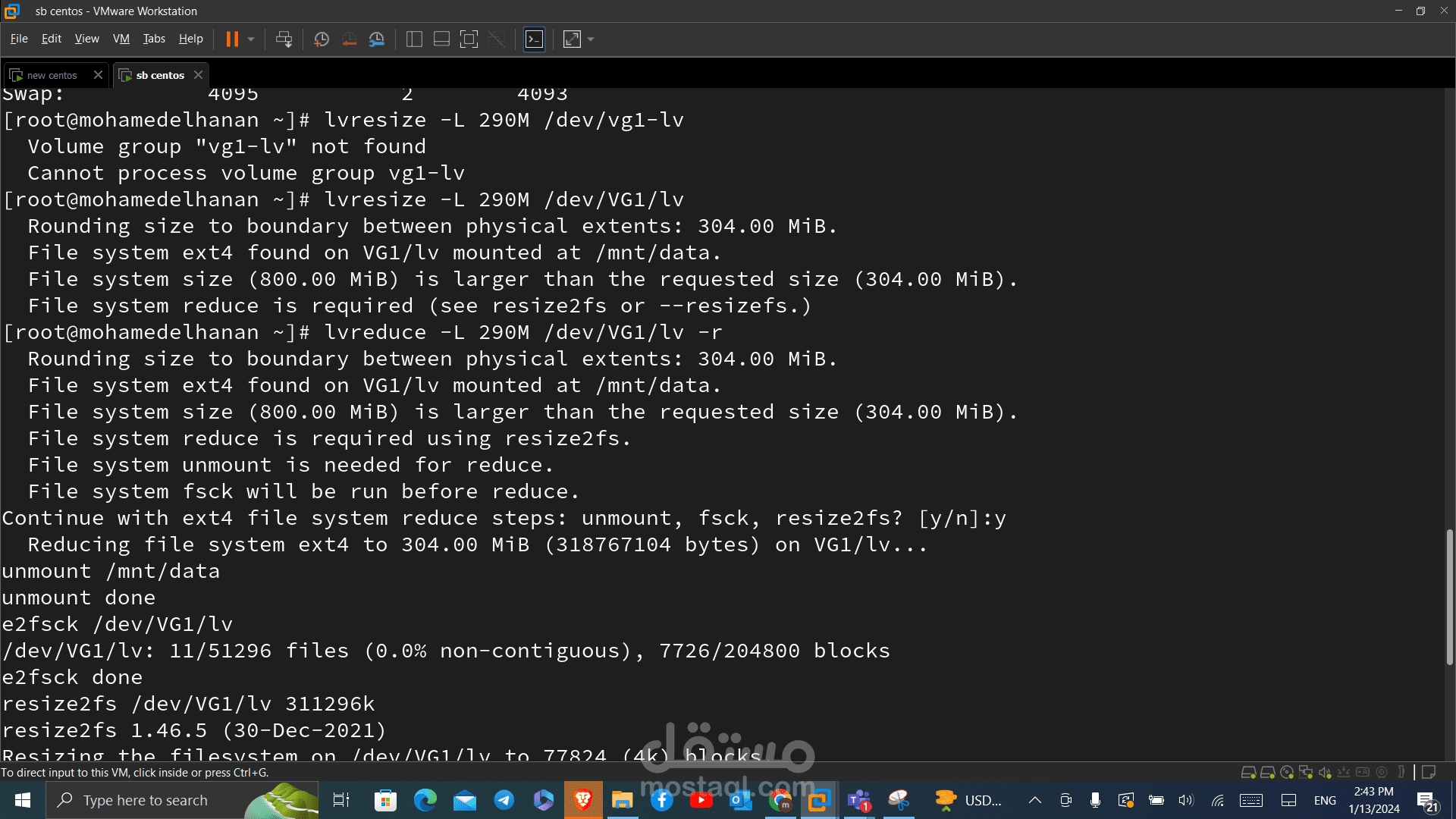Open the volume control in the tray
This screenshot has height=819, width=1456.
1186,800
